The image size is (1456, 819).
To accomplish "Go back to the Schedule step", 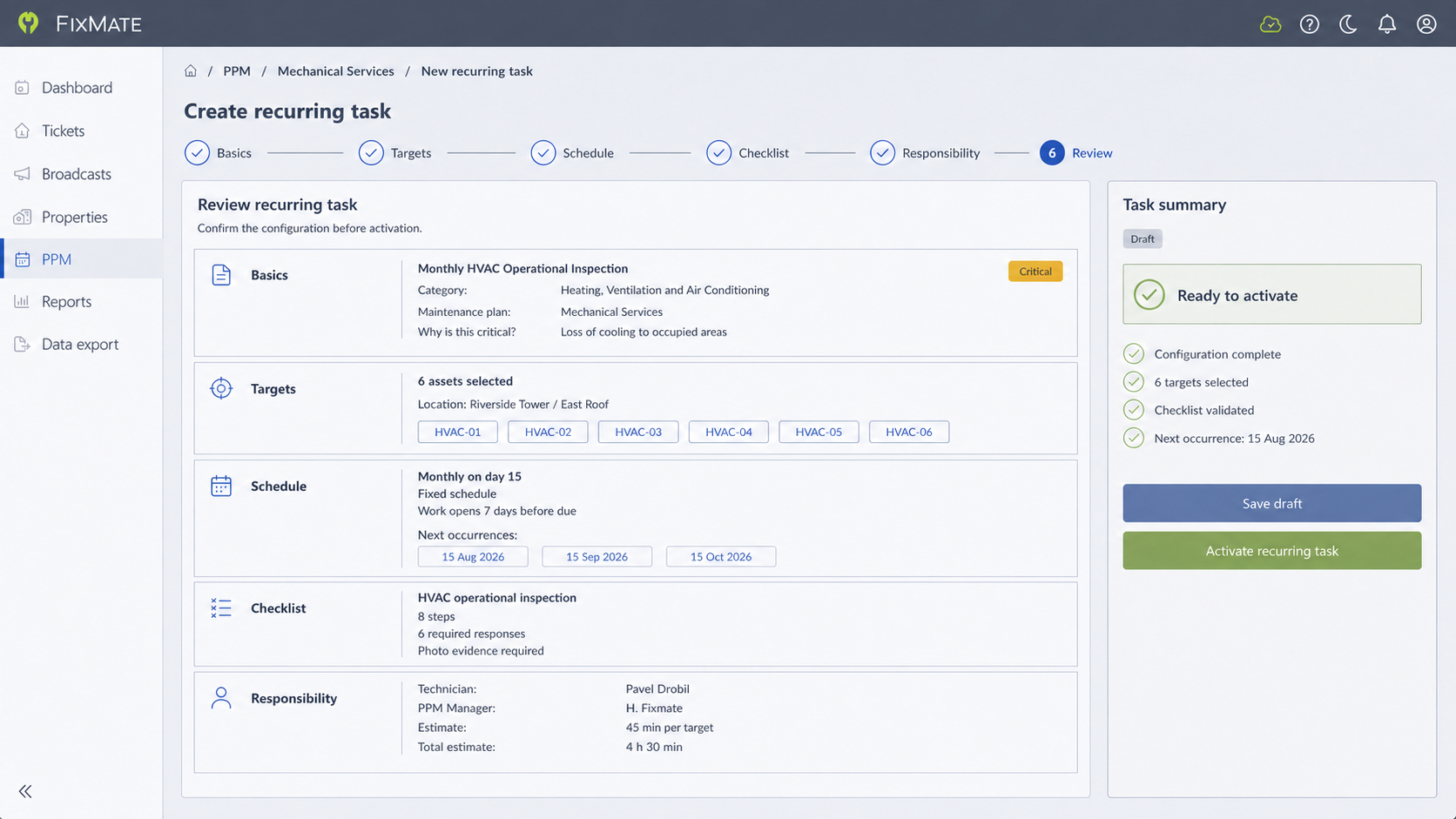I will (x=572, y=153).
